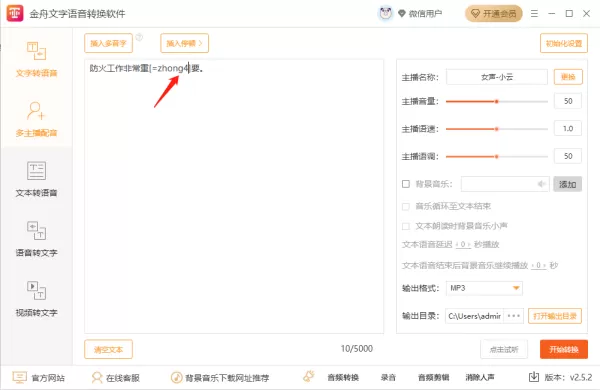This screenshot has height=390, width=600.
Task: Select the 文本转语音 sidebar item
Action: tap(36, 179)
